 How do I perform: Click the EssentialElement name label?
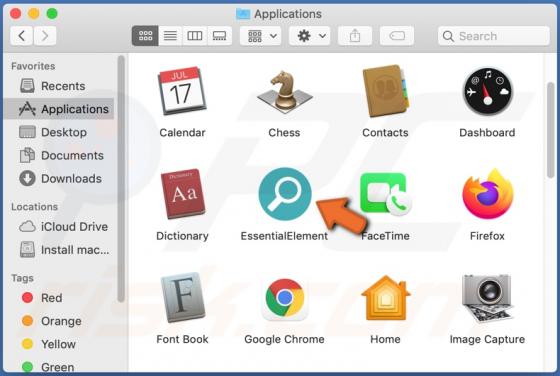284,236
